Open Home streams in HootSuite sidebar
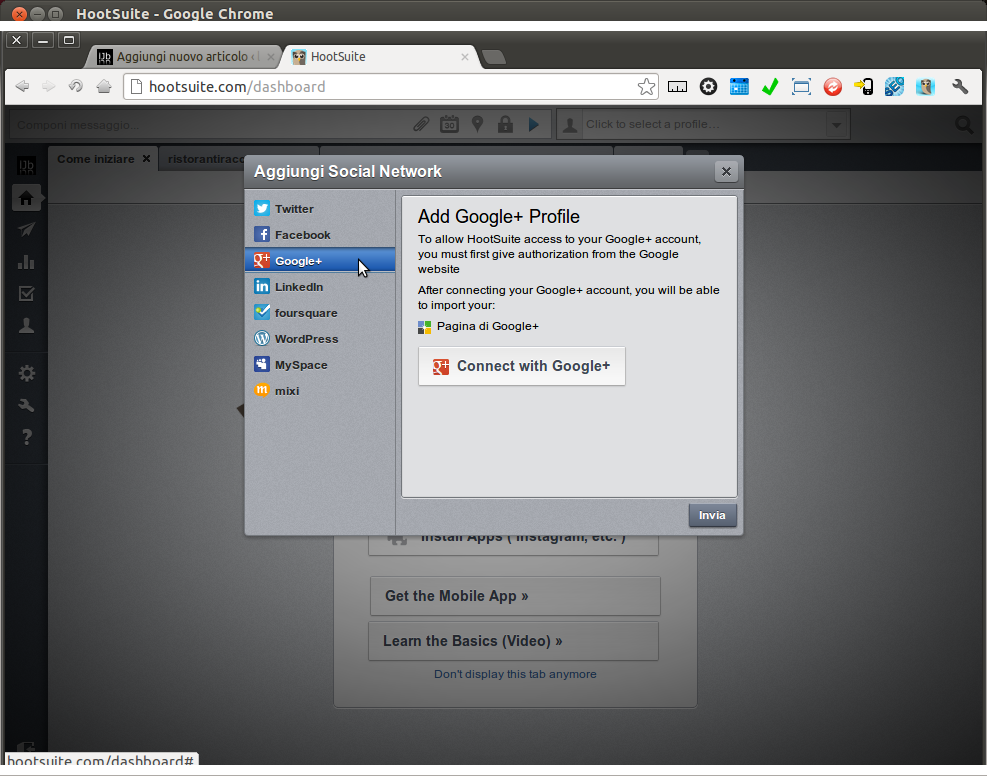The image size is (987, 776). pyautogui.click(x=26, y=198)
